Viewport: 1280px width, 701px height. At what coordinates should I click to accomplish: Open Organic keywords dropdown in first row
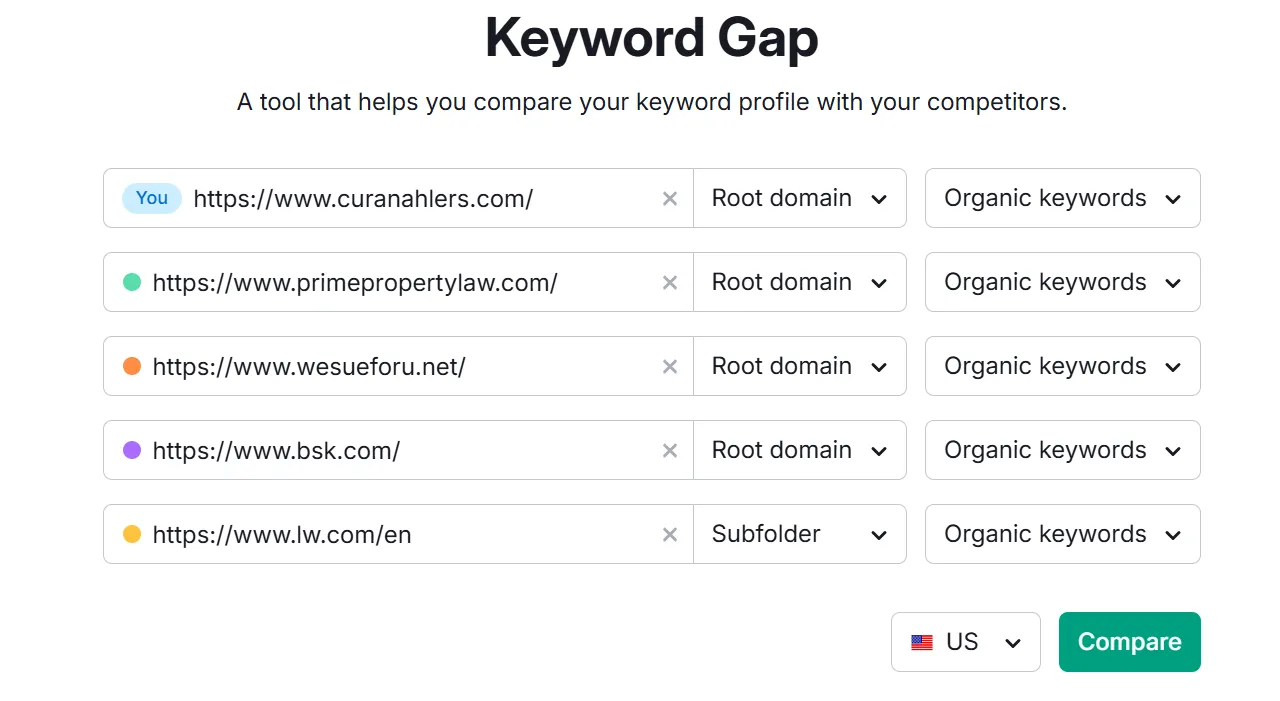(1062, 199)
